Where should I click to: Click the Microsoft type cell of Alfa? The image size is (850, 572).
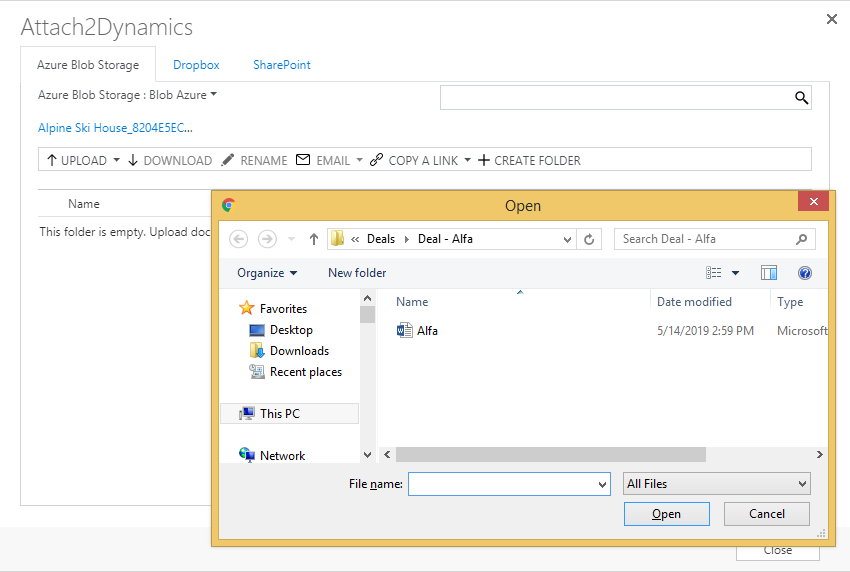point(802,331)
